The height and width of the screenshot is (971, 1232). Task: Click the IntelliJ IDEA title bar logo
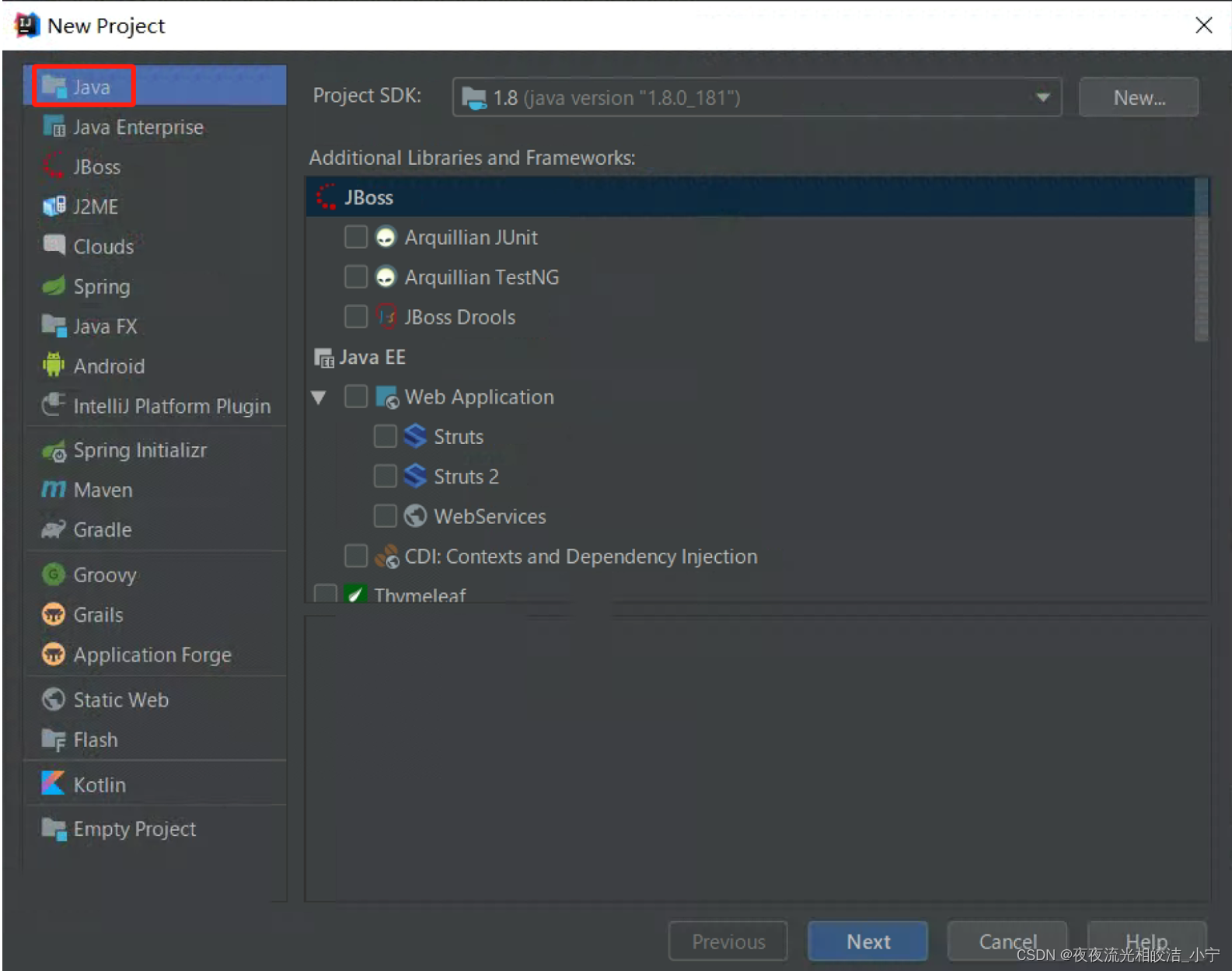(x=26, y=25)
